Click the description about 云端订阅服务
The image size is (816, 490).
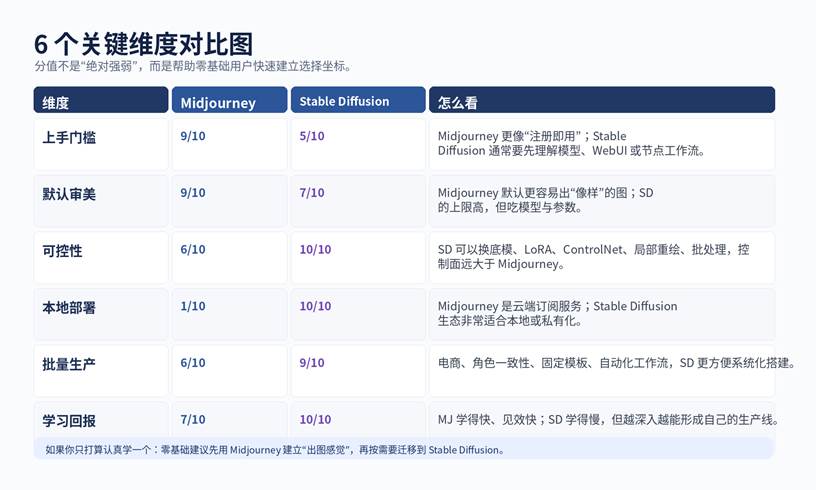click(x=557, y=313)
